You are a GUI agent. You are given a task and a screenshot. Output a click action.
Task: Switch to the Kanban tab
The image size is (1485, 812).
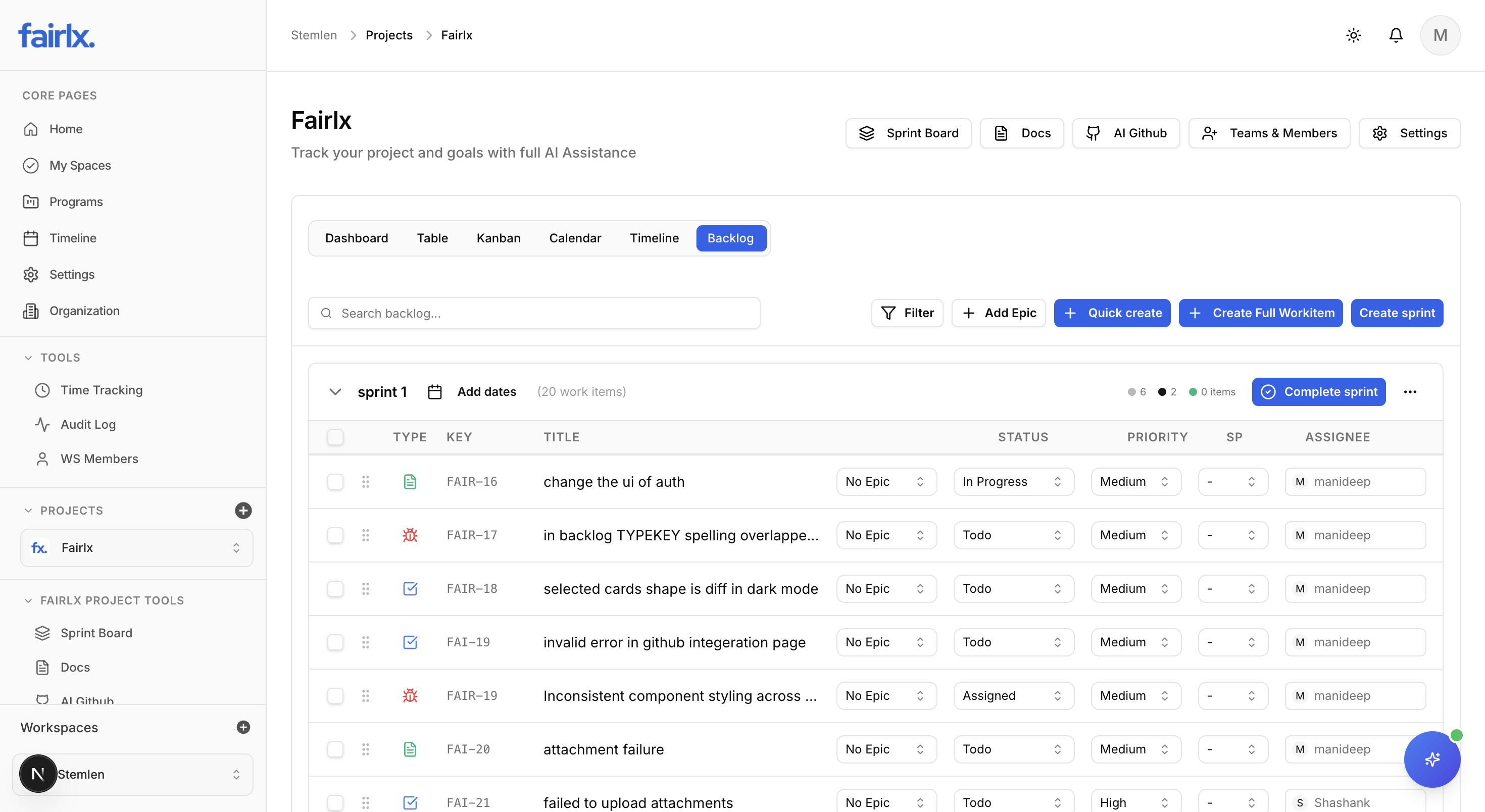[498, 238]
